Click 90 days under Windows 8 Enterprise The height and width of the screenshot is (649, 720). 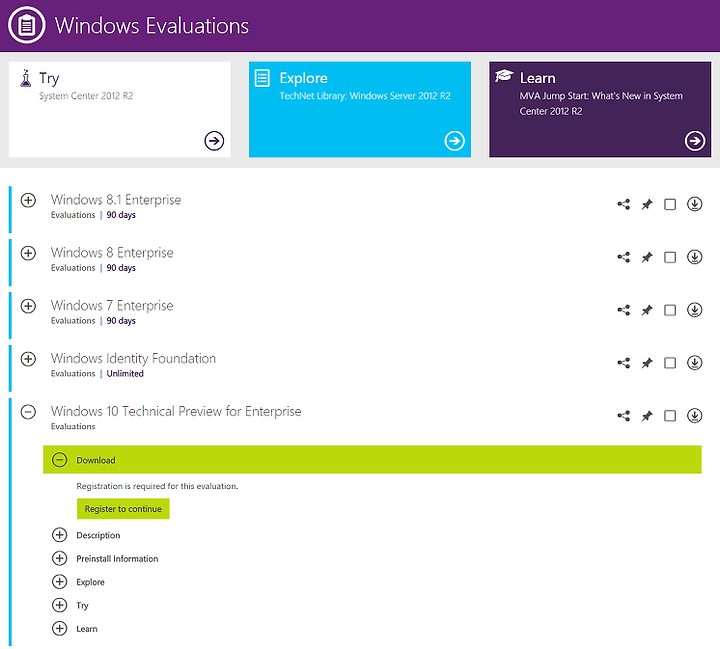pos(121,268)
